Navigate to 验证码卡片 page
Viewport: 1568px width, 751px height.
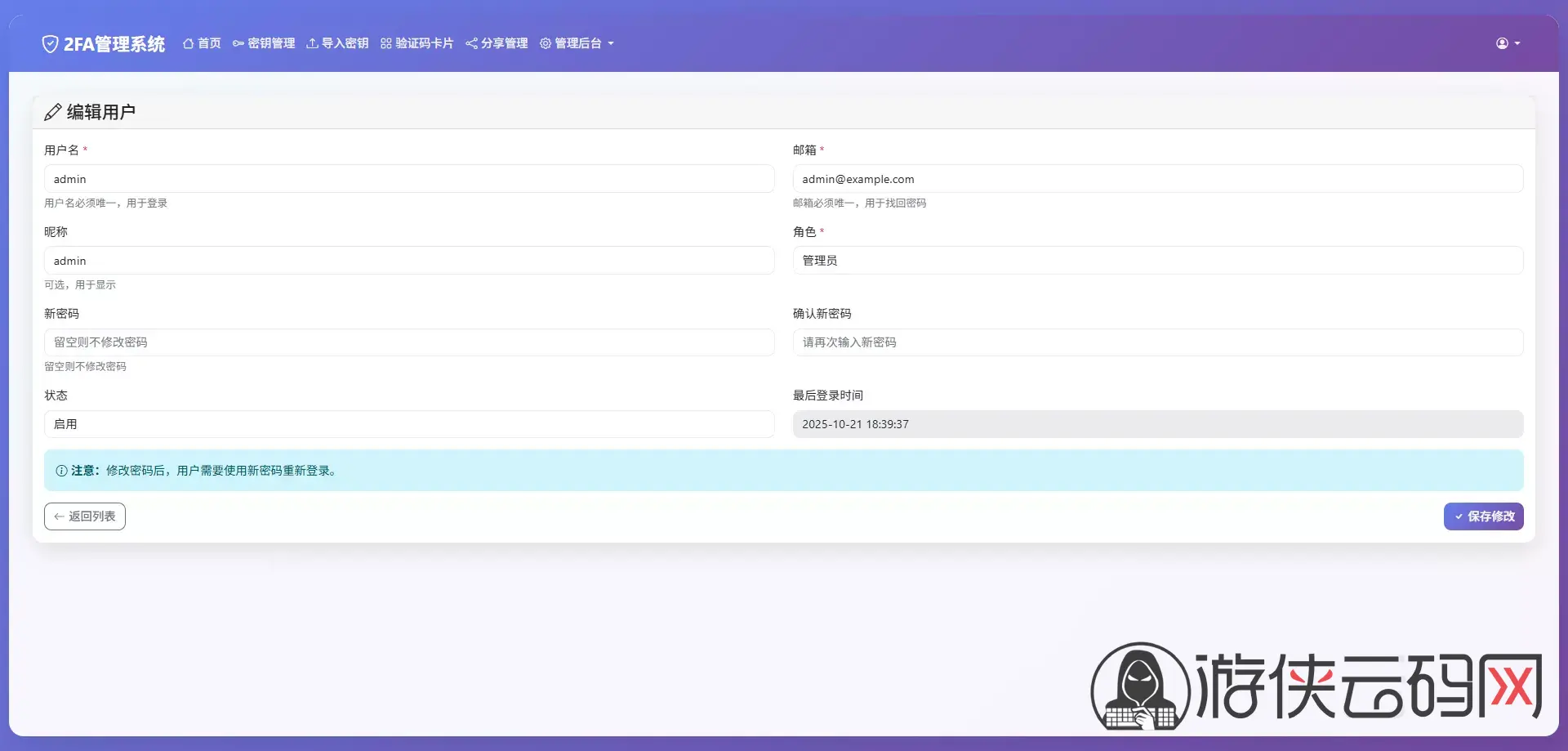click(x=424, y=43)
